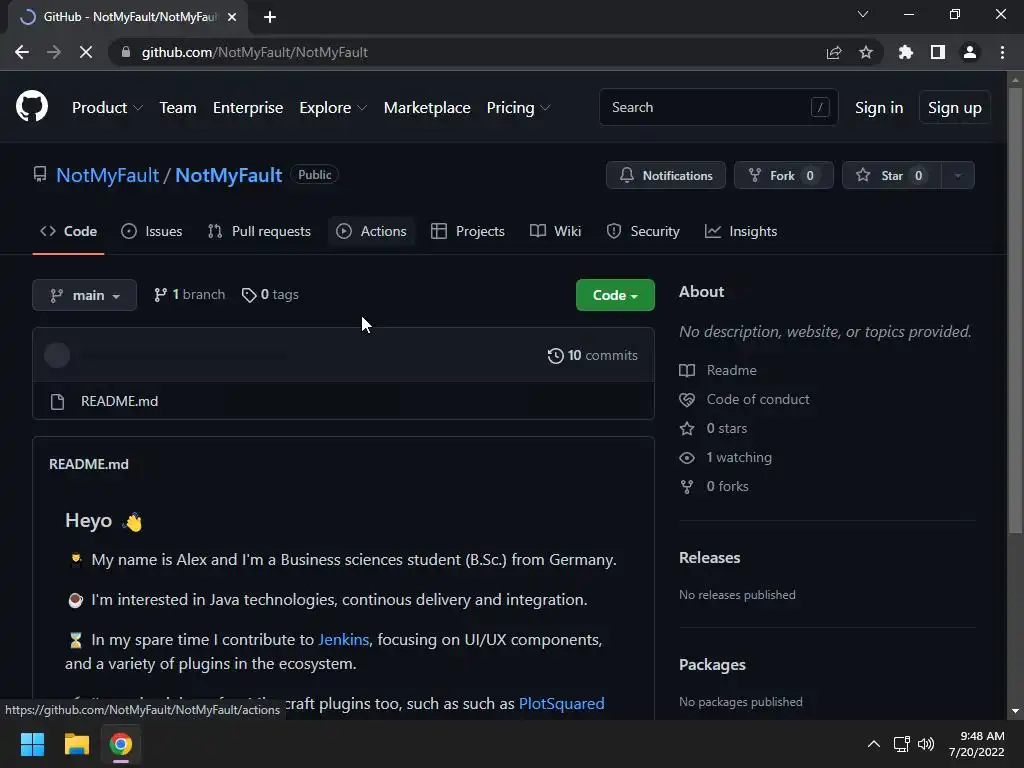Bookmark this page with the star icon
The image size is (1024, 768).
[x=866, y=52]
